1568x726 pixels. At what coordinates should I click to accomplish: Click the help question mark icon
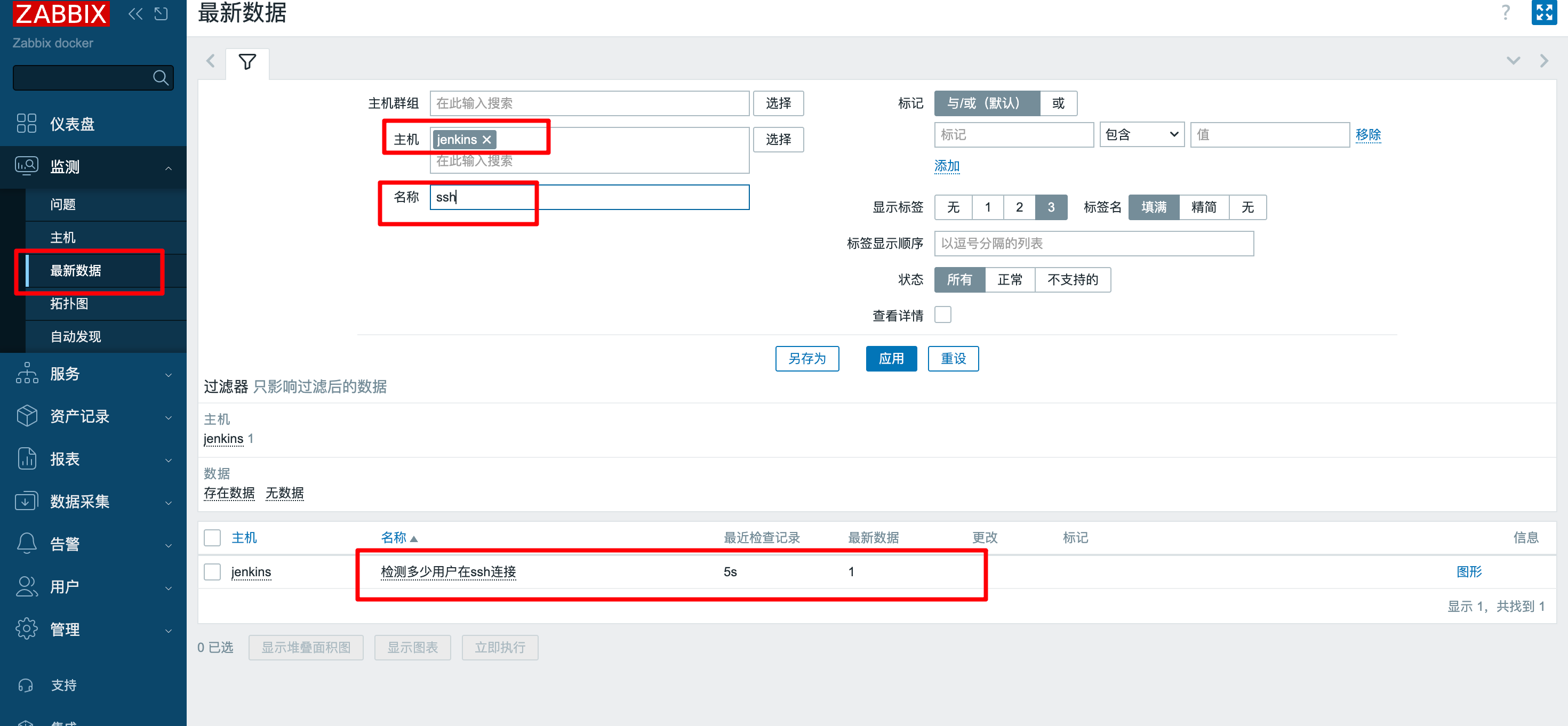pyautogui.click(x=1505, y=13)
